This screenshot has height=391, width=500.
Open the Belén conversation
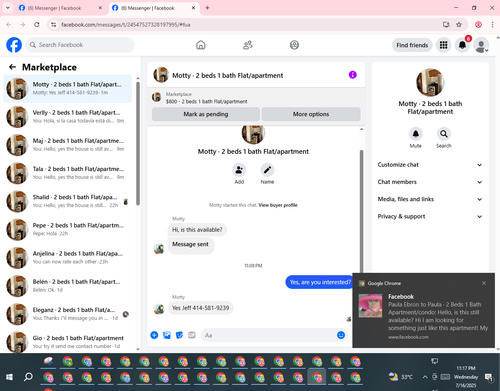(68, 286)
